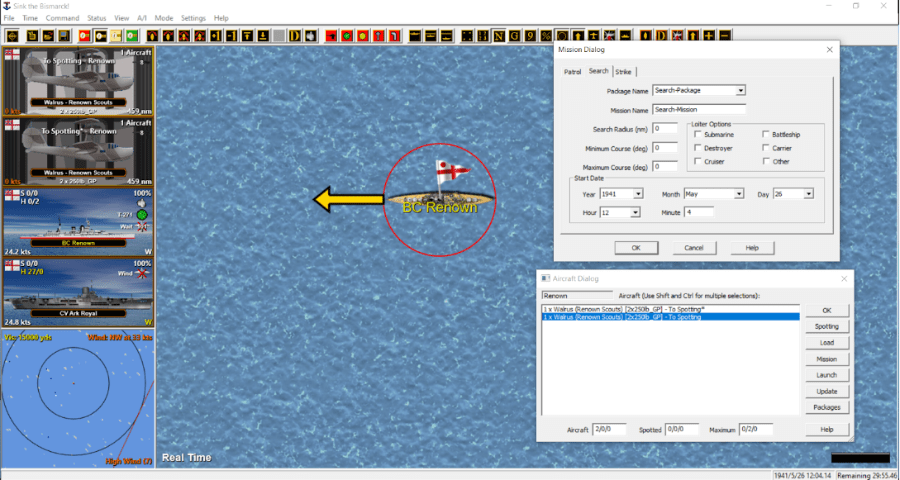
Task: Enable the Other loiter checkbox
Action: click(x=766, y=161)
